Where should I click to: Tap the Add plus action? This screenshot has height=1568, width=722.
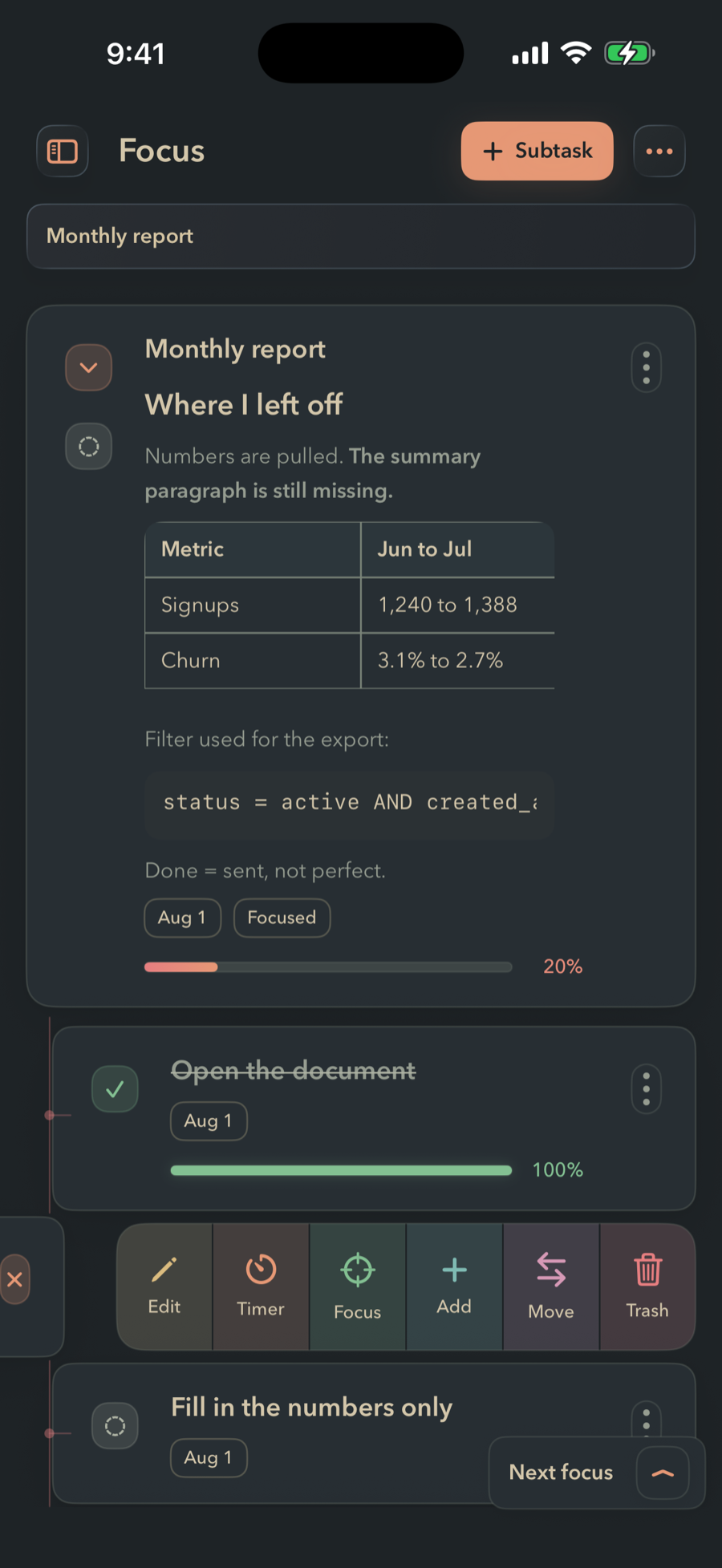pyautogui.click(x=454, y=1286)
